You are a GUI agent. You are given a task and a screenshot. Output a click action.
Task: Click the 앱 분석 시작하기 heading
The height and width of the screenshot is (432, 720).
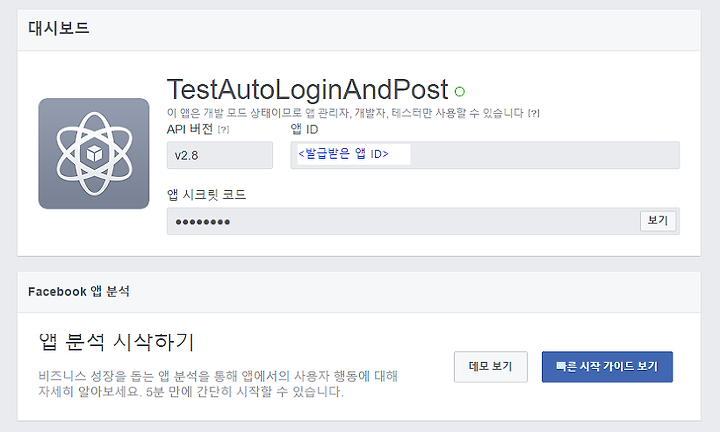point(117,342)
